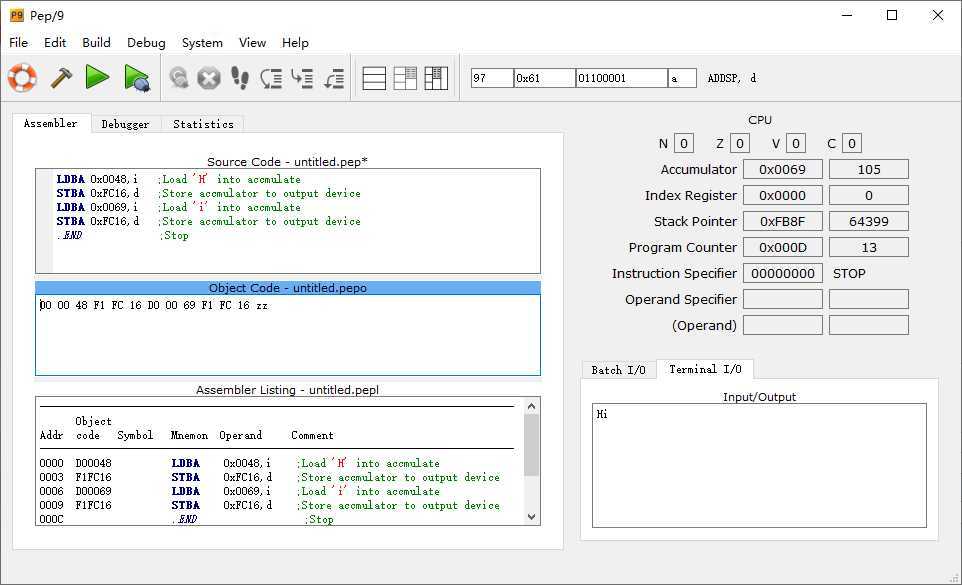Click the binary converter field 01100001
This screenshot has width=962, height=585.
621,78
